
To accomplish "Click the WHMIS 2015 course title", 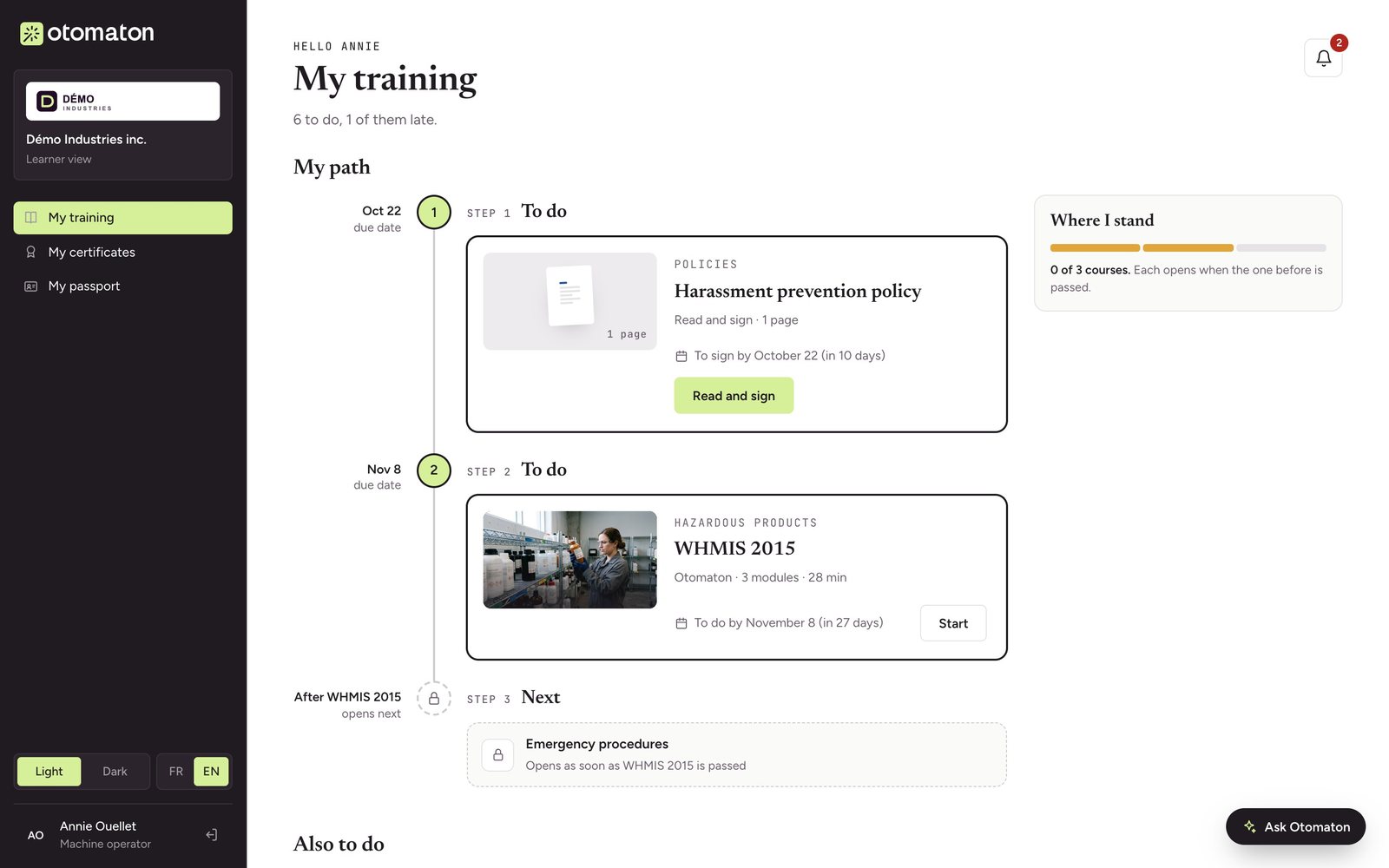I will click(734, 549).
